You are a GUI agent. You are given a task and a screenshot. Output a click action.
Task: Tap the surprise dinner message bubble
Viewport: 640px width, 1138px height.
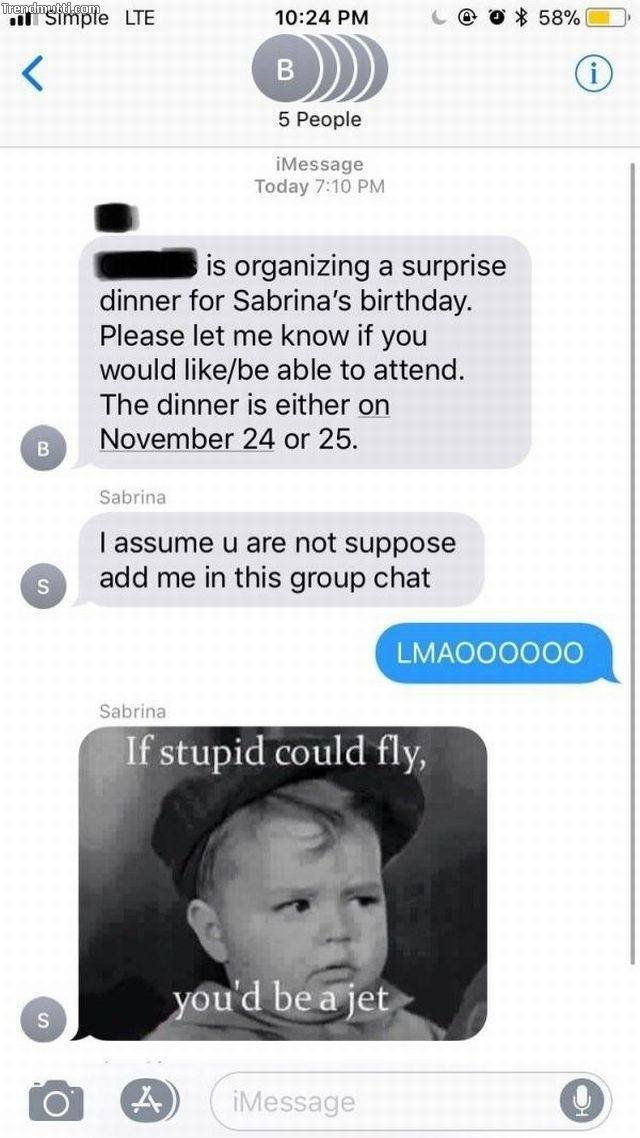tap(304, 352)
